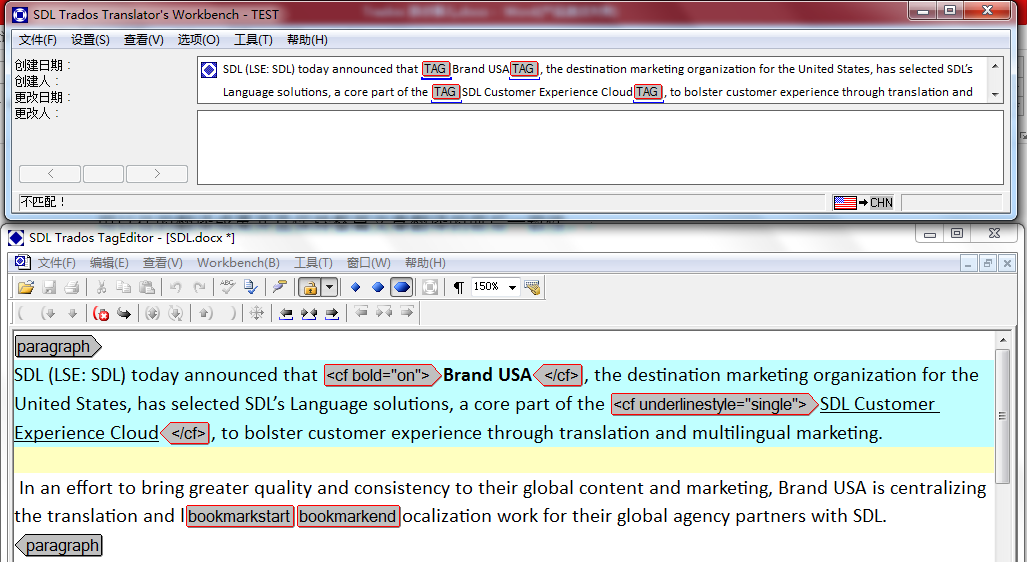
Task: Open Workbench 文件(F) menu
Action: (x=37, y=40)
